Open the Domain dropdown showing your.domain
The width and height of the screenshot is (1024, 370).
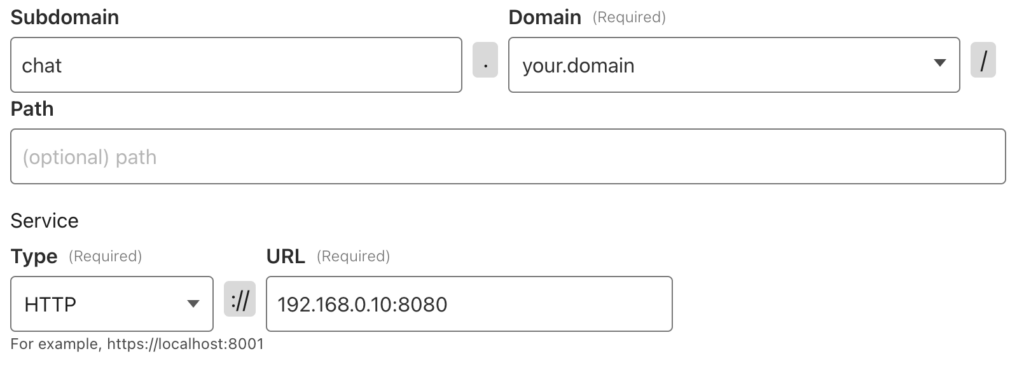click(x=734, y=65)
